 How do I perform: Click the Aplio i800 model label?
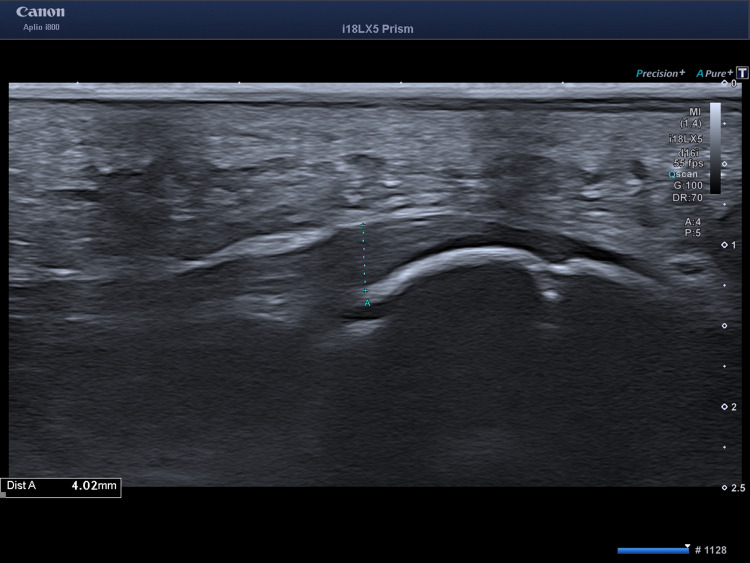tap(40, 27)
